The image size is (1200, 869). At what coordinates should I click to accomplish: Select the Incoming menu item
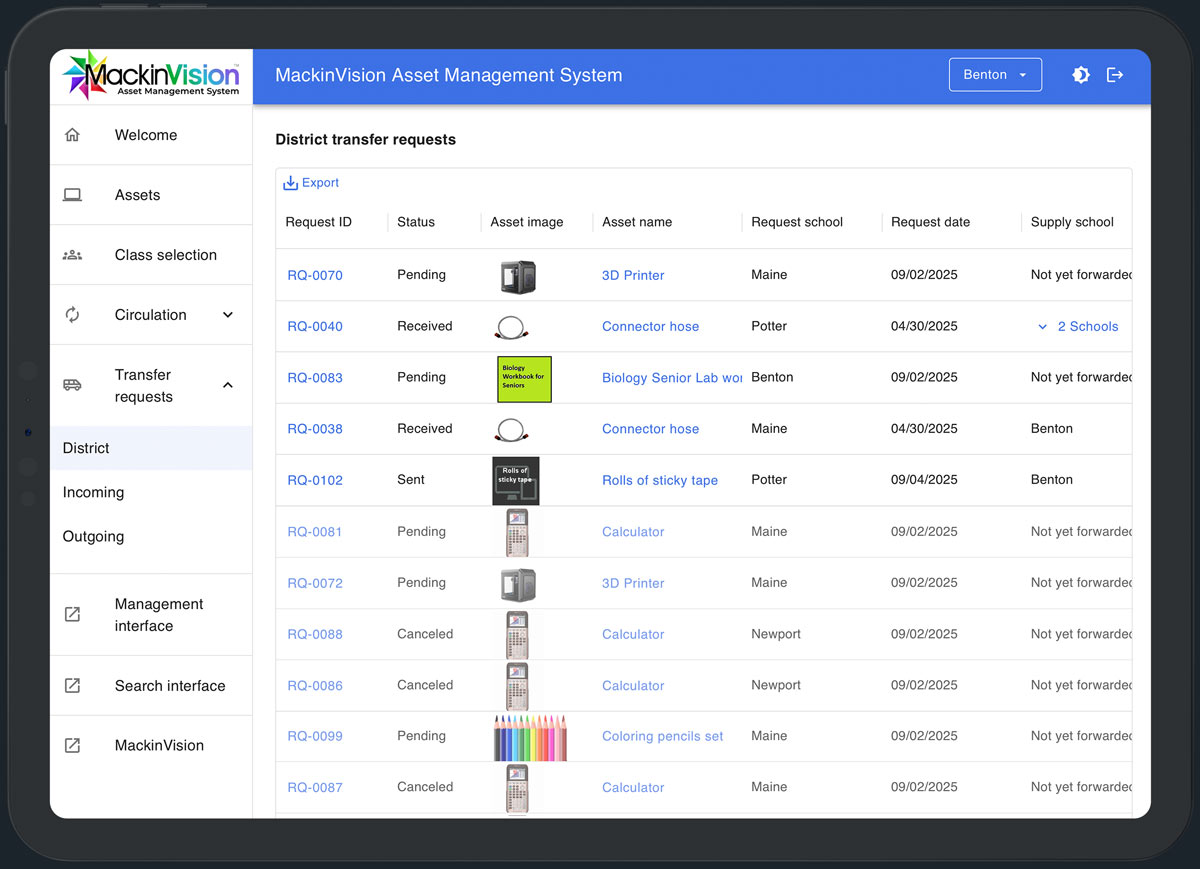click(93, 492)
